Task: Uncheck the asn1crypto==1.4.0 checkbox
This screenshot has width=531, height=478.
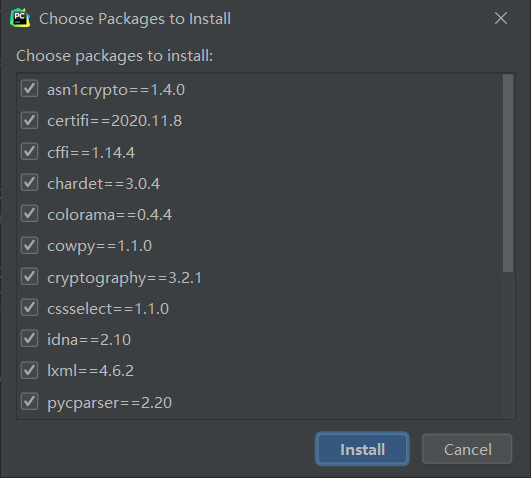Action: click(29, 89)
